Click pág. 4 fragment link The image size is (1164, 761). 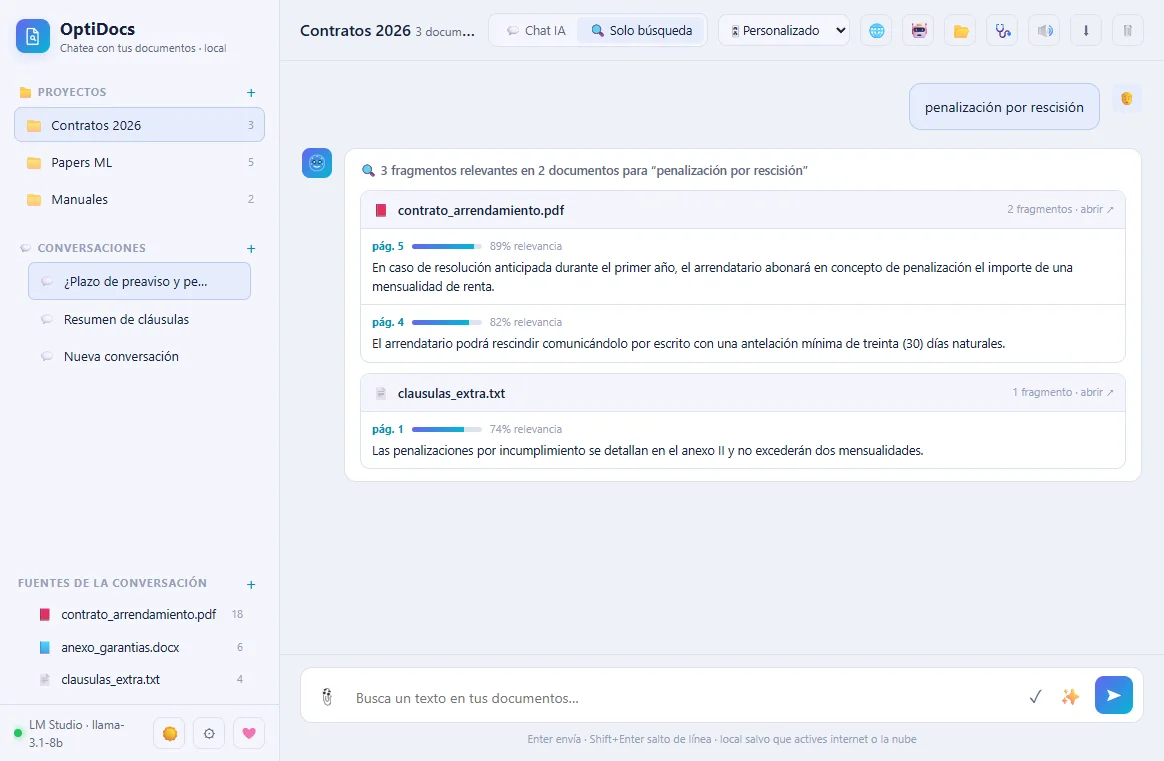point(388,322)
